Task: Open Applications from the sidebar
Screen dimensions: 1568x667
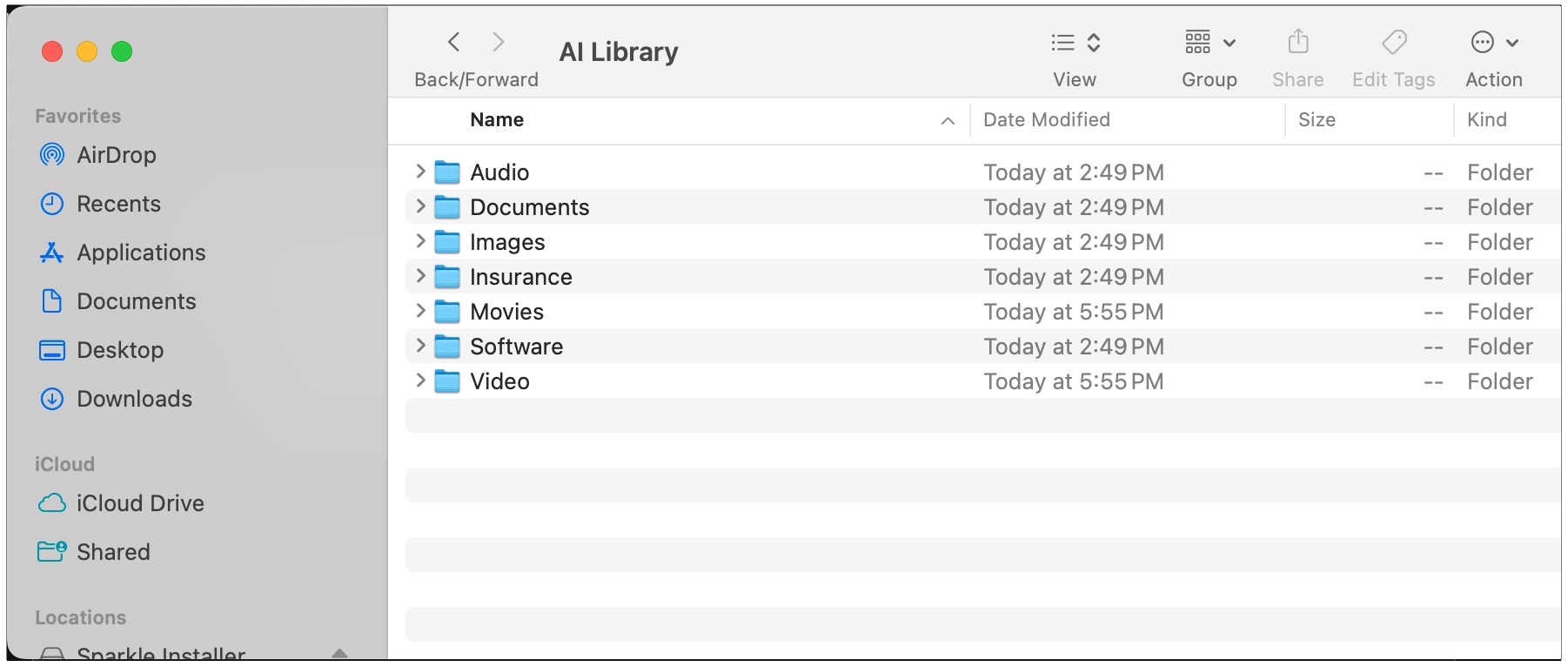Action: 141,253
